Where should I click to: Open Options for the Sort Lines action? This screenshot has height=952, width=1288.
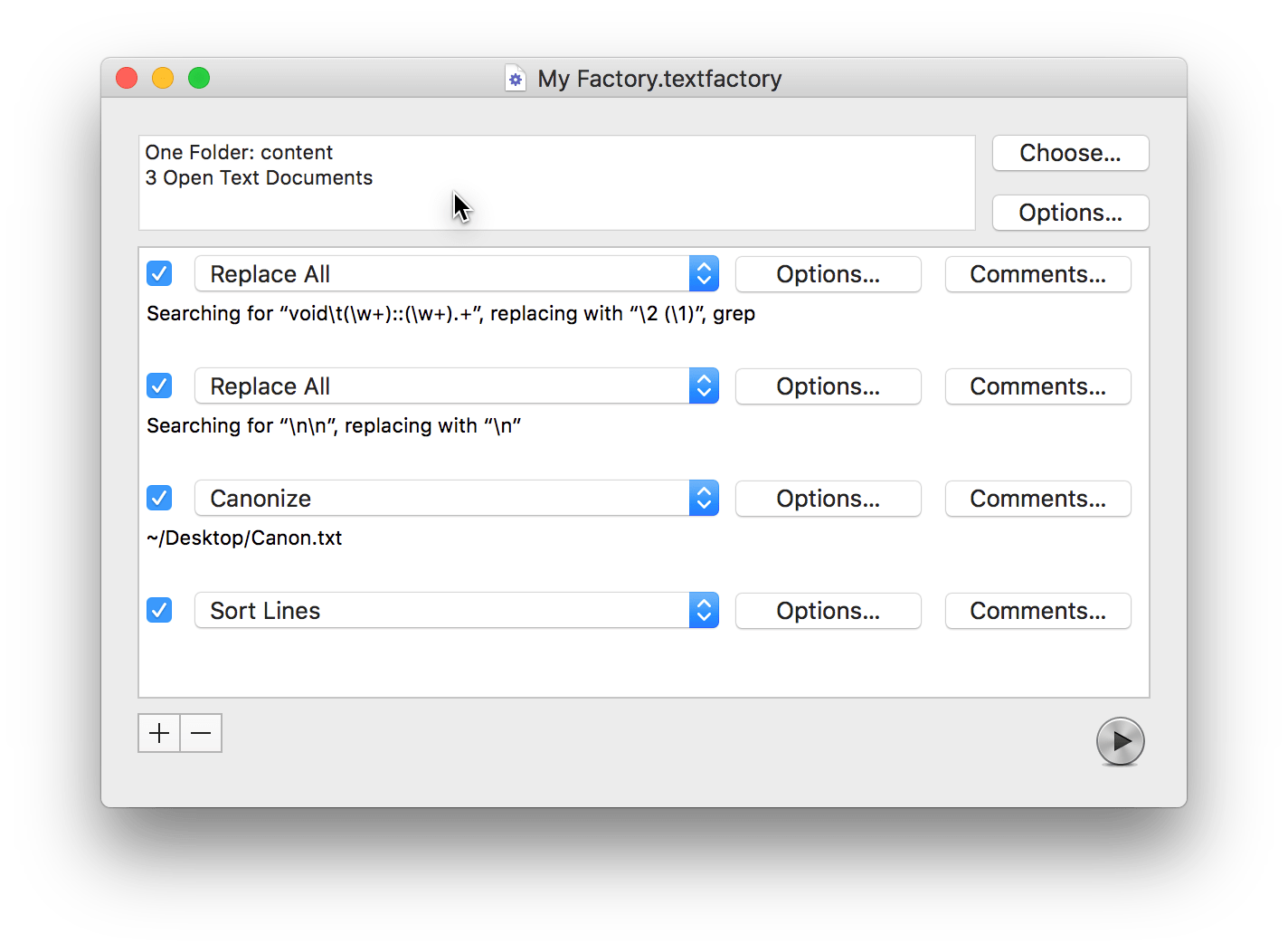(828, 611)
